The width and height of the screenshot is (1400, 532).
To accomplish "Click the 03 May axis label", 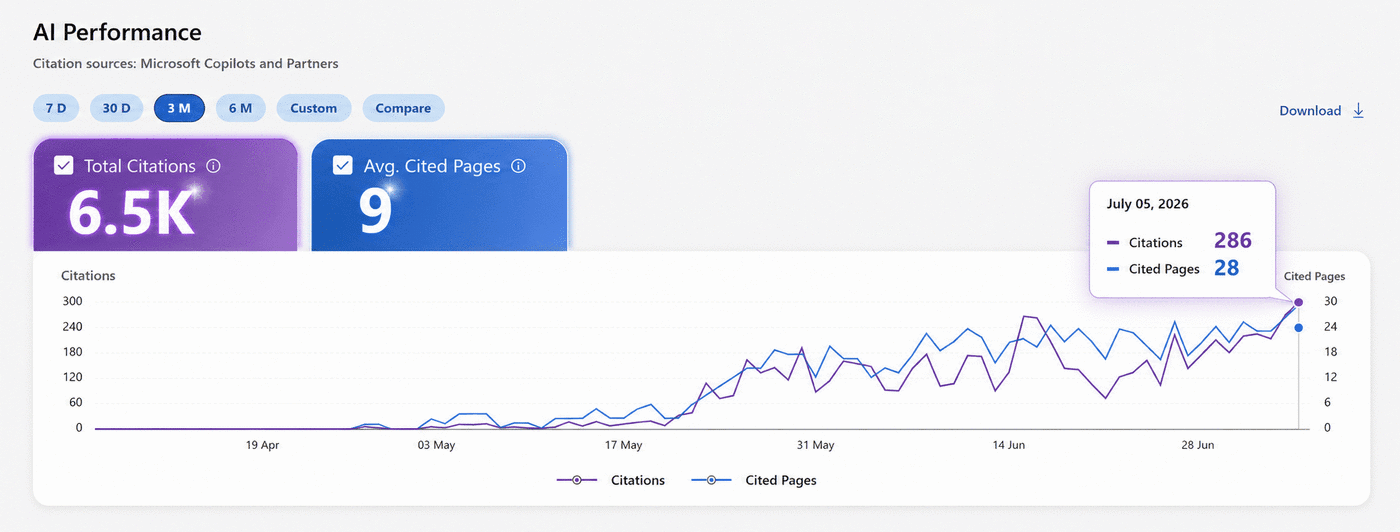I will [436, 445].
